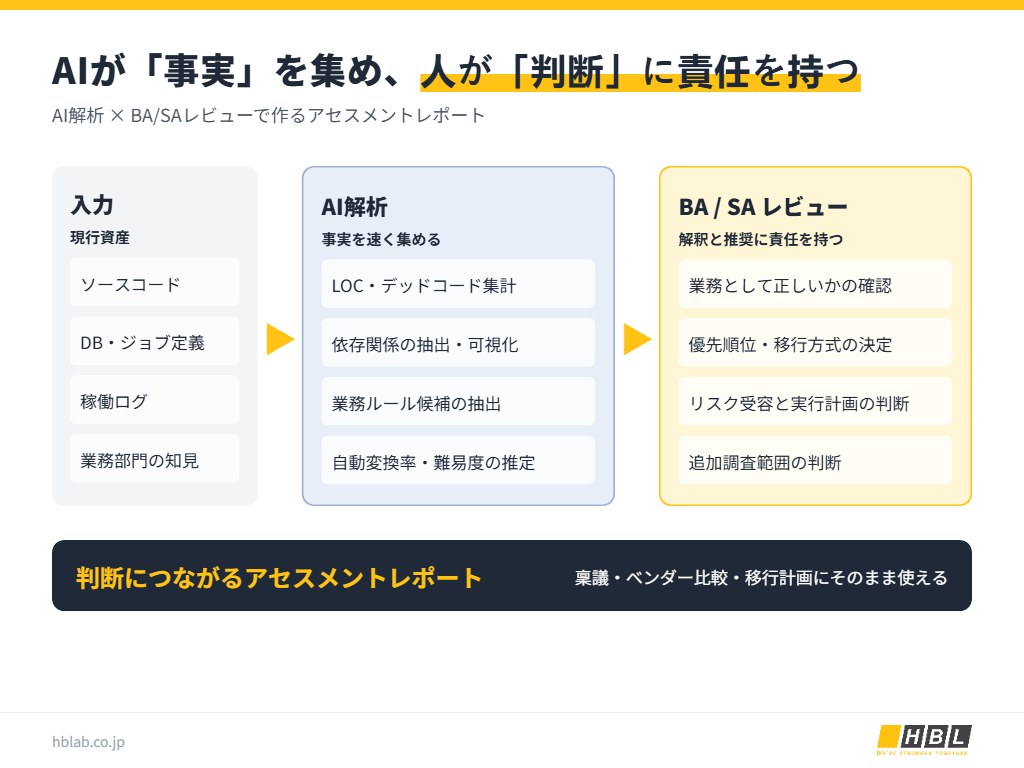Click the 依存関係の抽出・可視化 box

coord(458,343)
